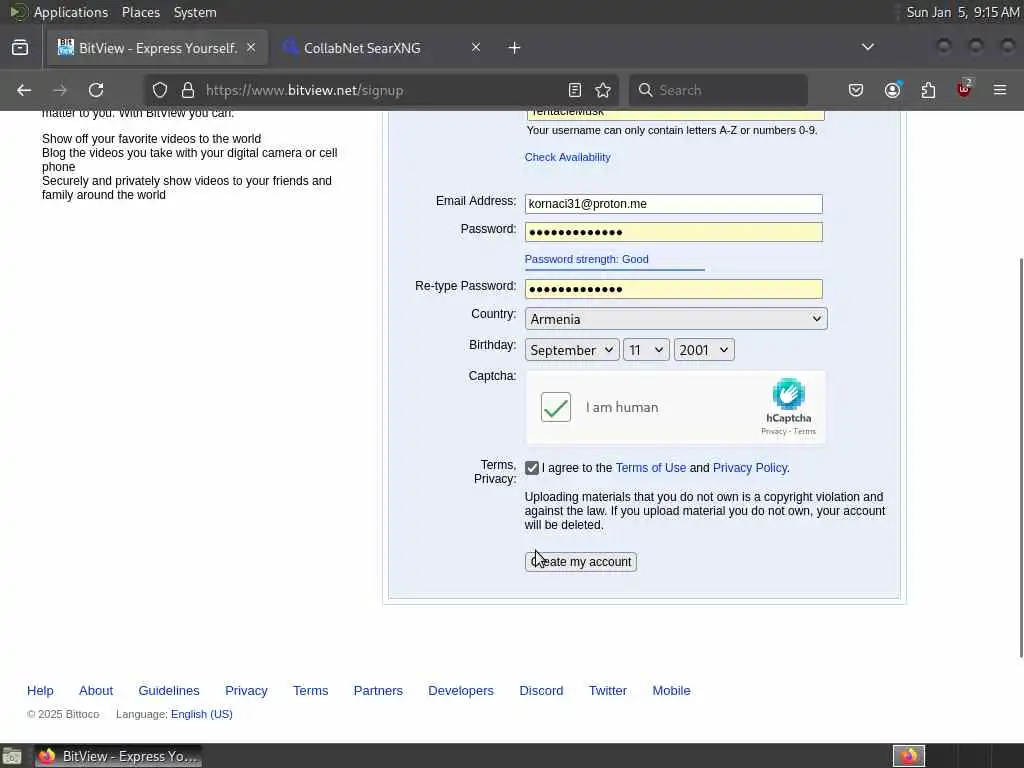Click the workspace switcher in bottom panel

[x=909, y=756]
